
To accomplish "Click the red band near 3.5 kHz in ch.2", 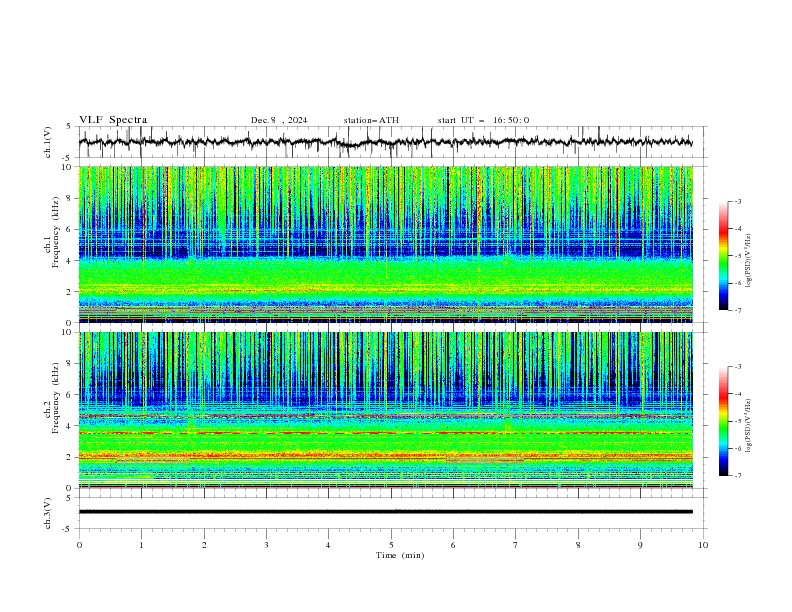I will click(385, 433).
